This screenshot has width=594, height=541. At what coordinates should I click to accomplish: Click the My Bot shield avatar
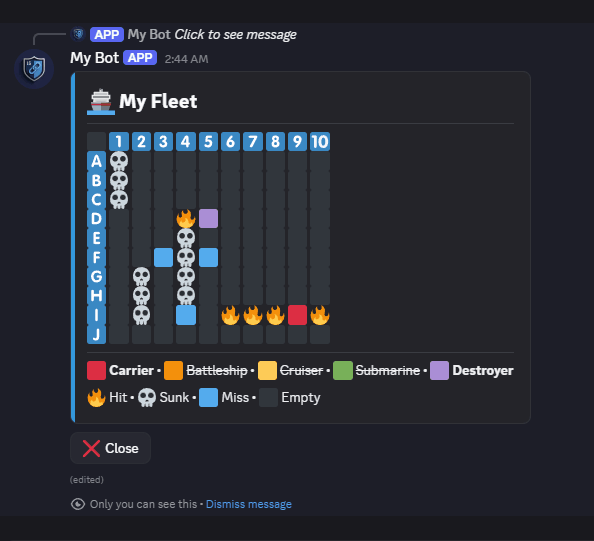pyautogui.click(x=34, y=69)
